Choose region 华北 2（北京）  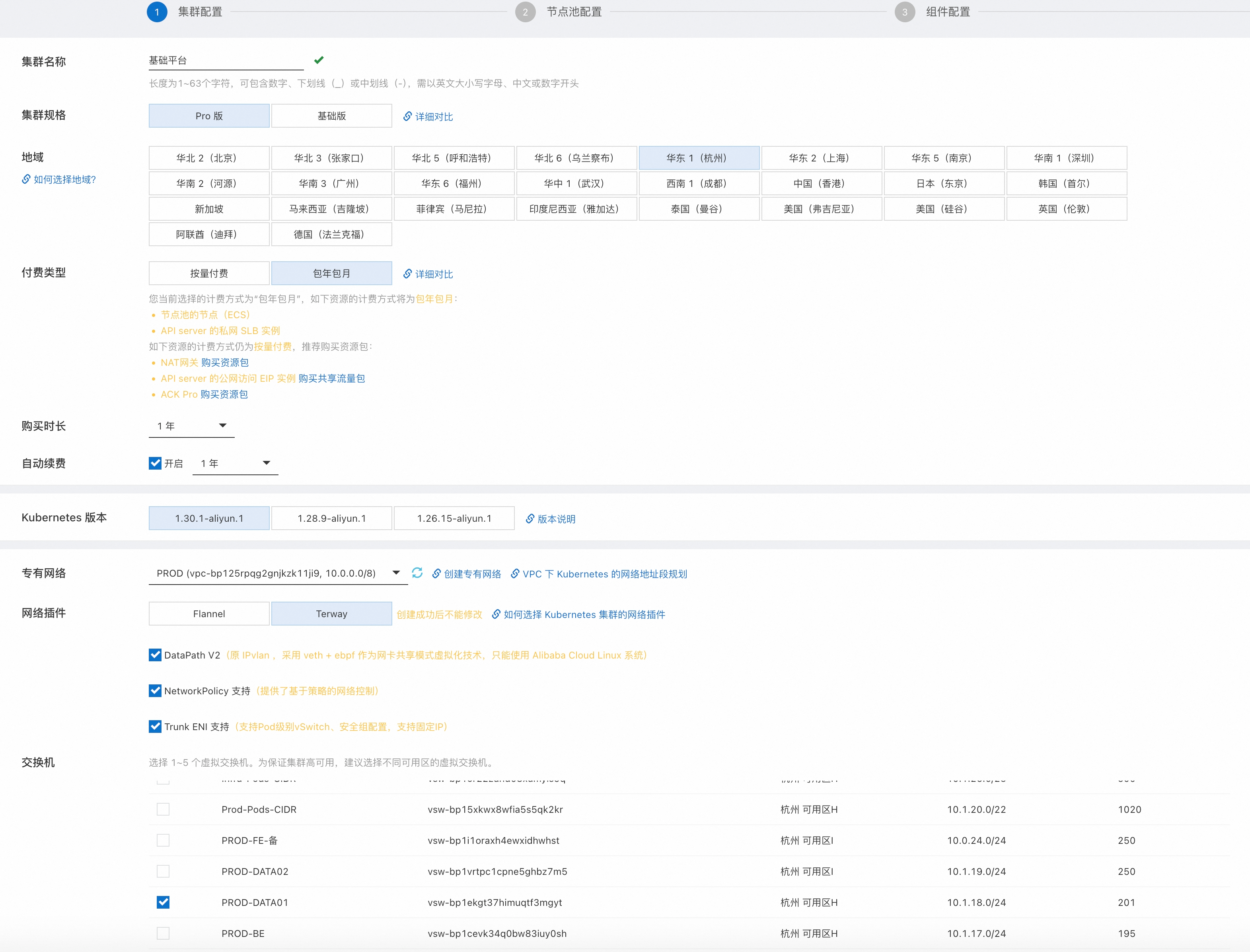pos(209,158)
